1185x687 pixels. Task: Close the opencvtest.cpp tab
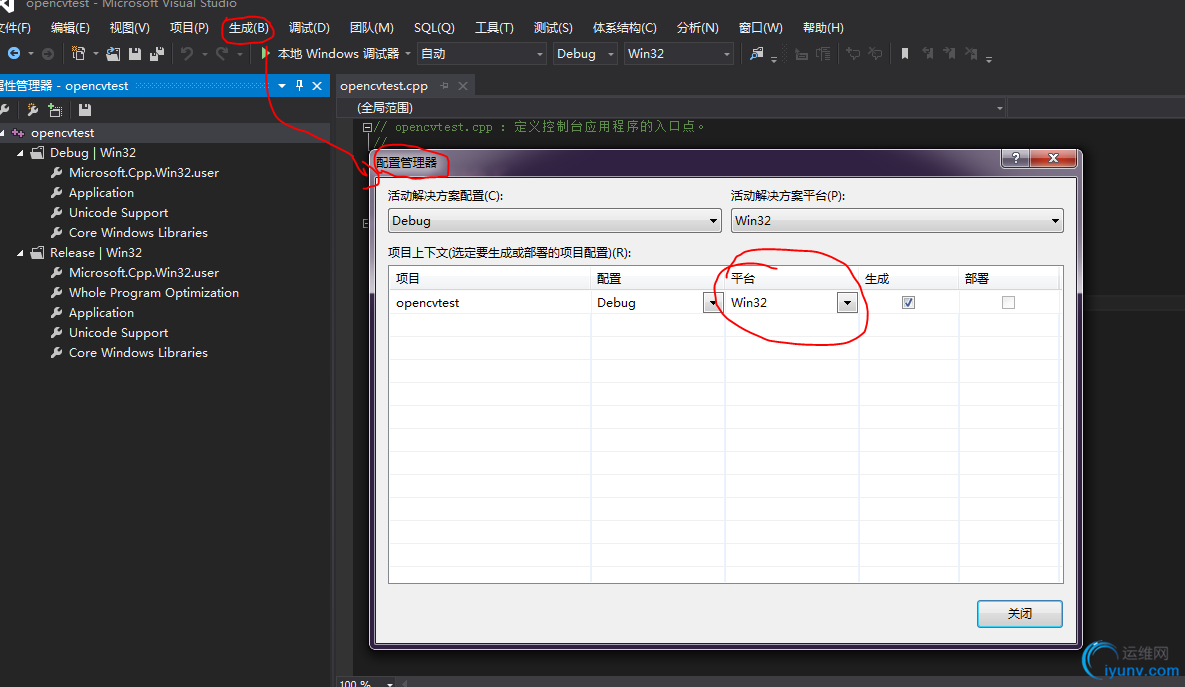(x=463, y=86)
